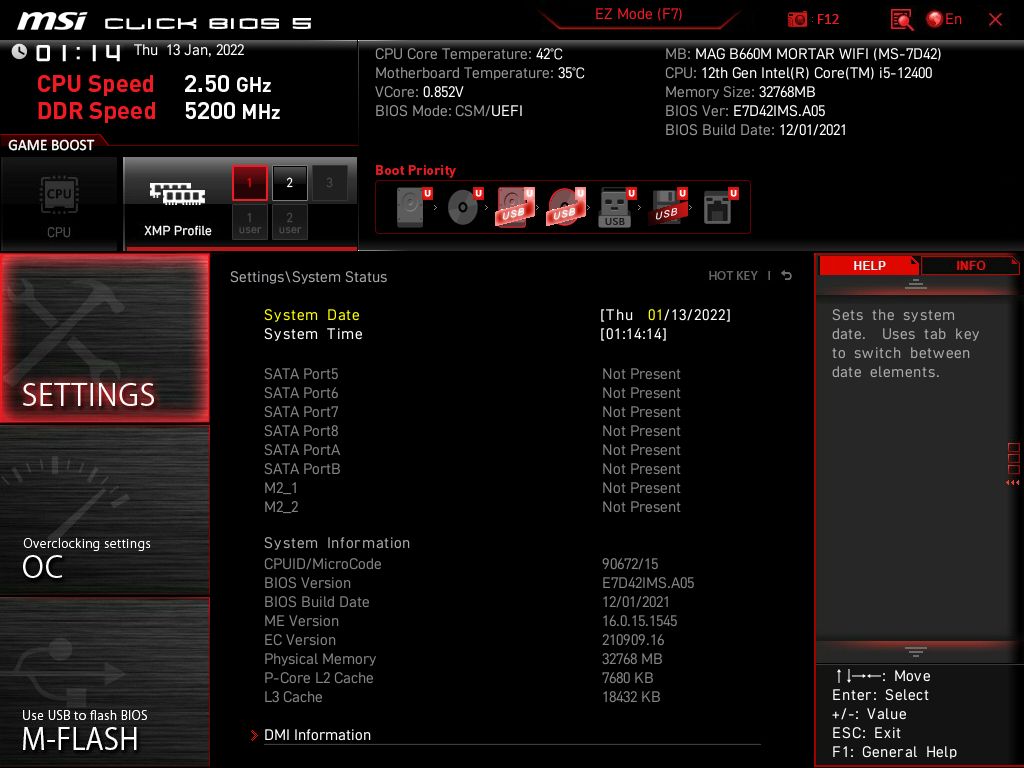This screenshot has width=1024, height=768.
Task: Edit the System Date month field 01
Action: coord(654,315)
